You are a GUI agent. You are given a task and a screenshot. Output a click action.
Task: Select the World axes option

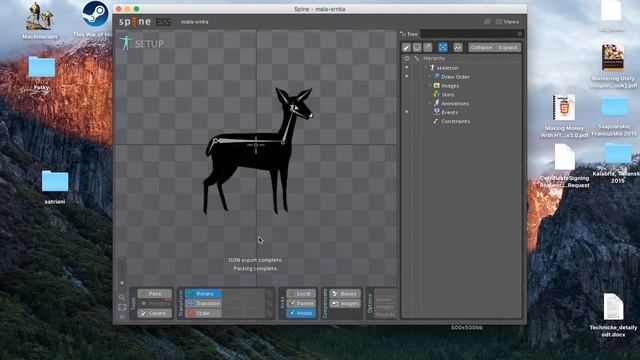pos(301,313)
